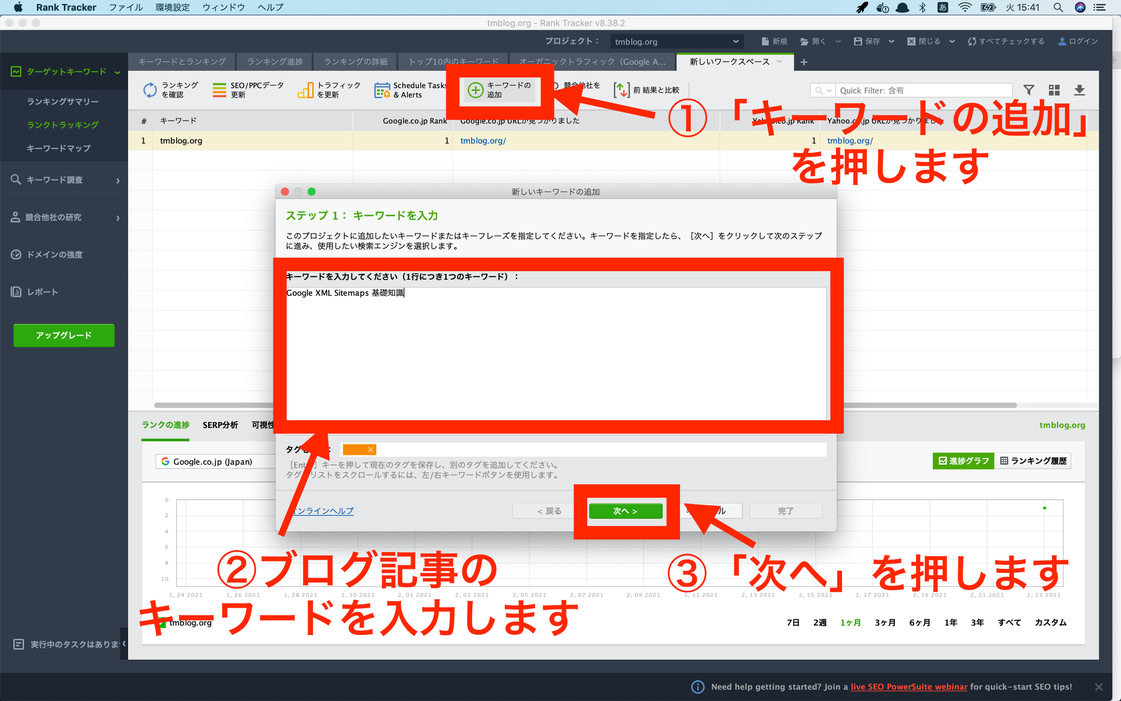The height and width of the screenshot is (701, 1121).
Task: Click the 新規 new project icon
Action: [765, 41]
